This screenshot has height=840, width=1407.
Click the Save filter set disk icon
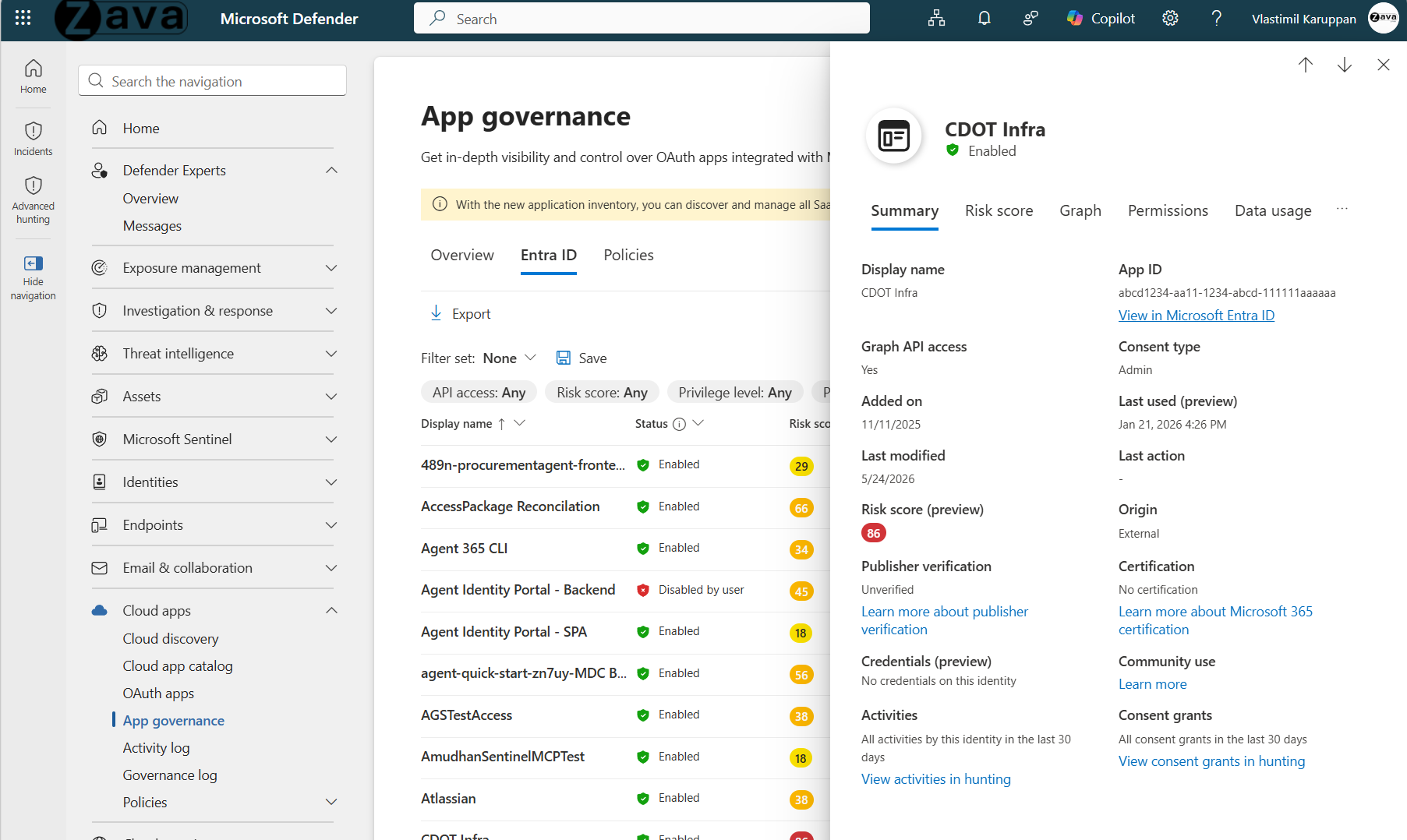563,358
